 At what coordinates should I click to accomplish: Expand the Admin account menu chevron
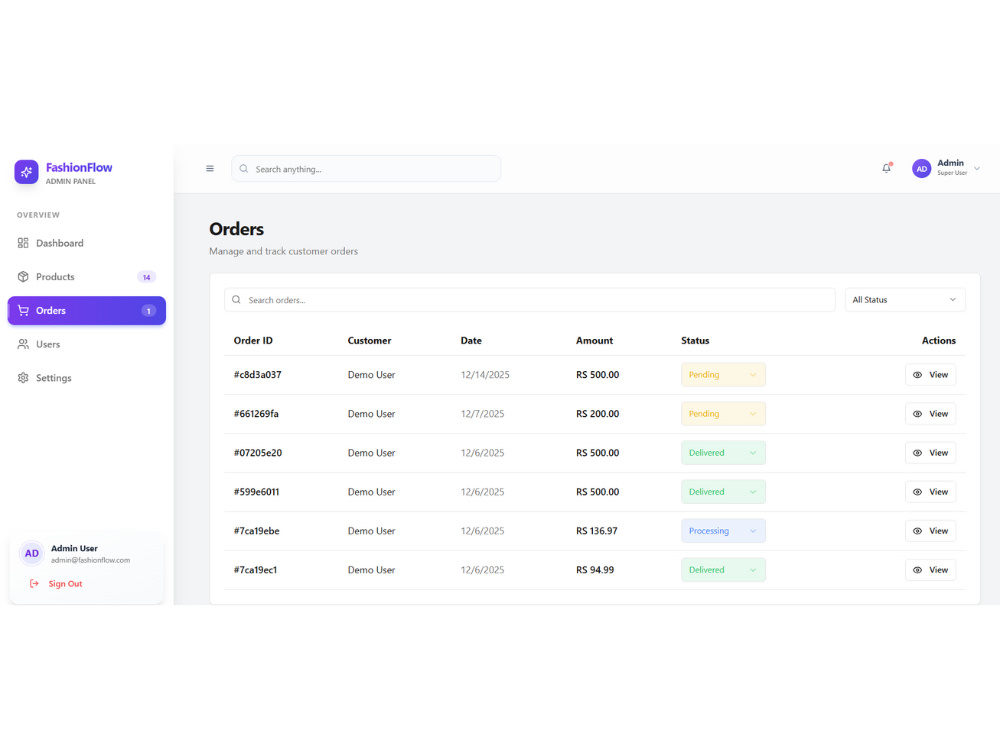[x=977, y=168]
